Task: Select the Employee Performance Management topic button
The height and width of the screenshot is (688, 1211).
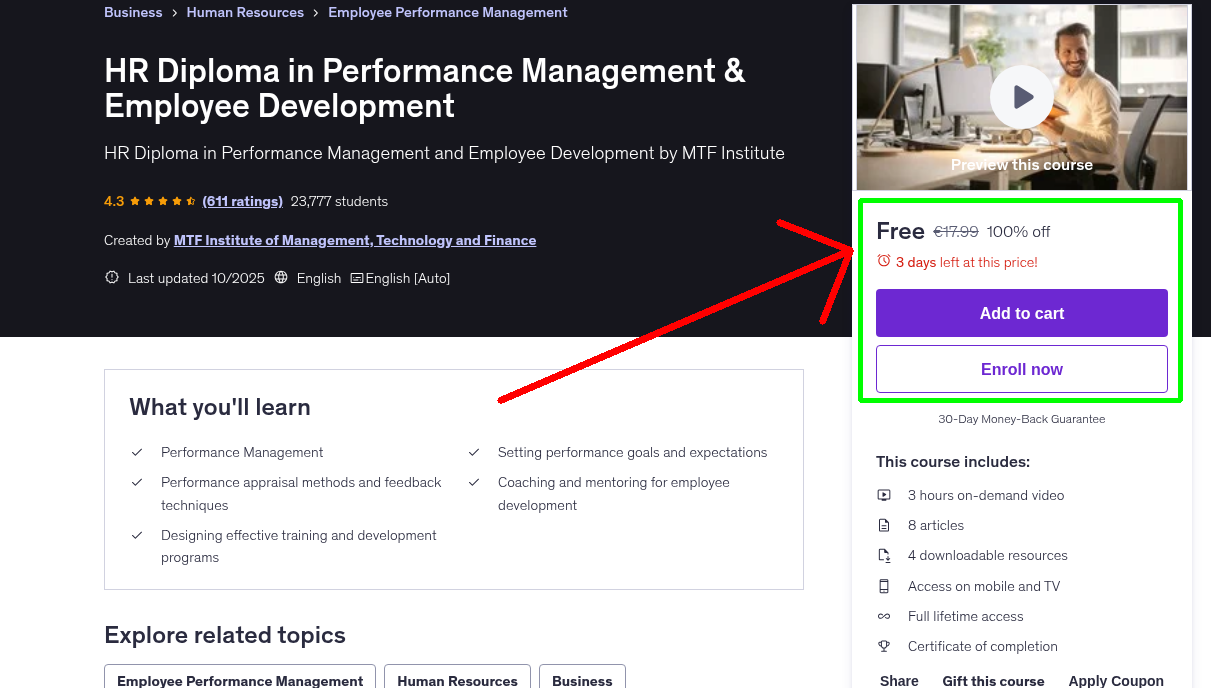Action: coord(240,680)
